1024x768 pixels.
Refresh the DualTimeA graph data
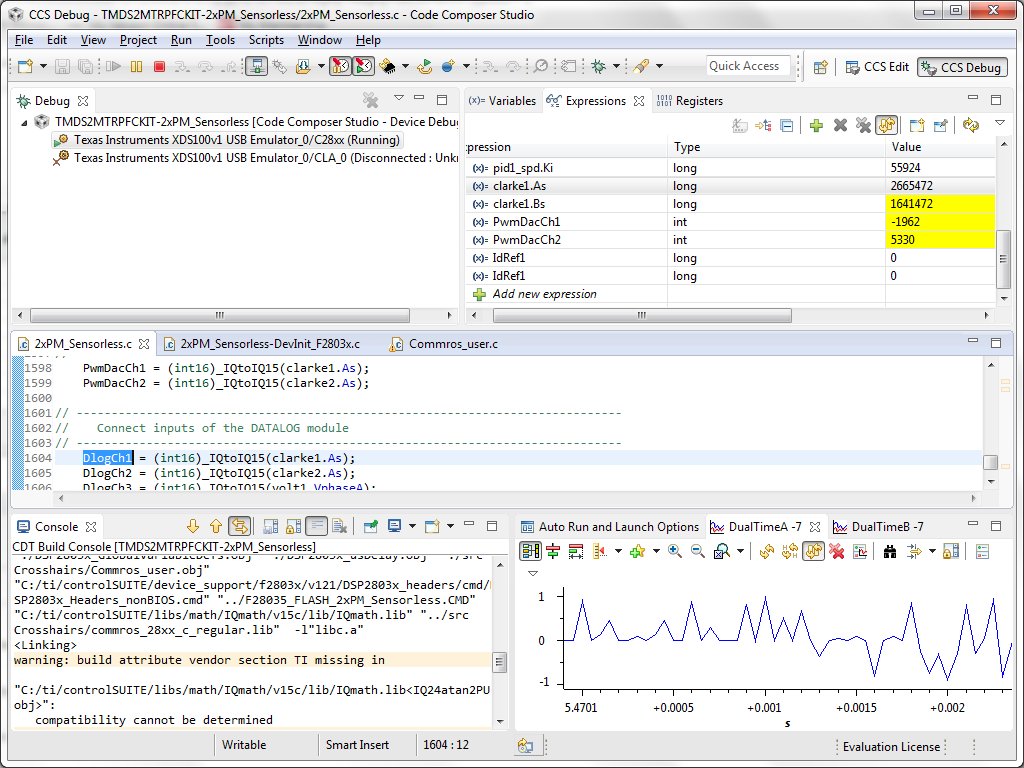pyautogui.click(x=766, y=551)
